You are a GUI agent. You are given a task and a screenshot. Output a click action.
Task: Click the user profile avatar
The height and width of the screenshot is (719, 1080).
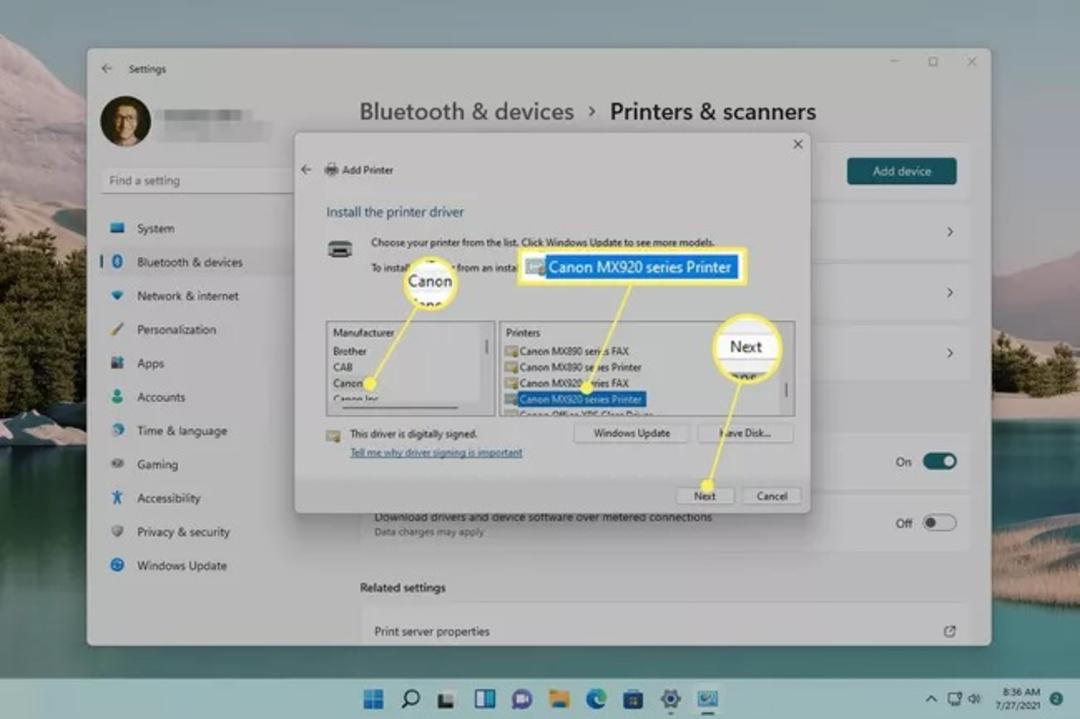126,121
